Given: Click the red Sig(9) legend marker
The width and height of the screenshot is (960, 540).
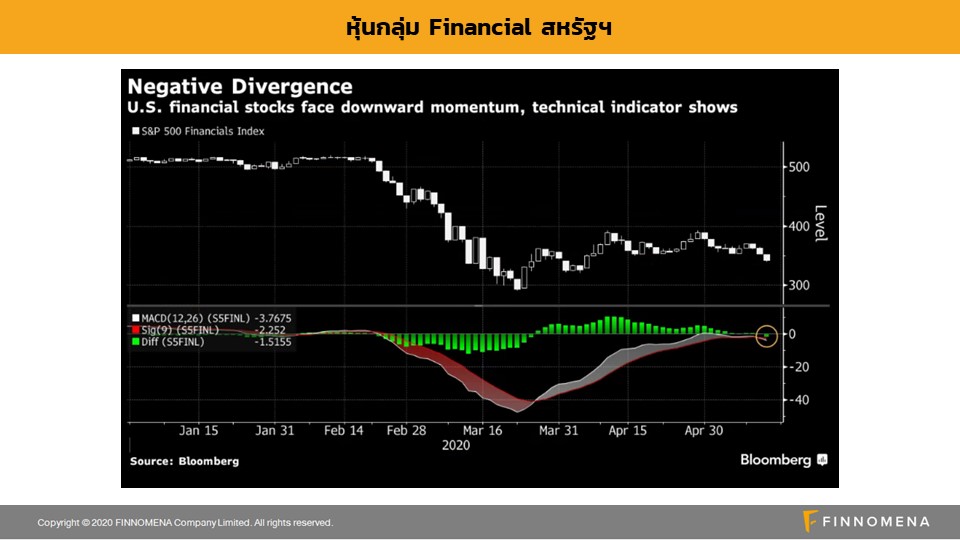Looking at the screenshot, I should (134, 329).
